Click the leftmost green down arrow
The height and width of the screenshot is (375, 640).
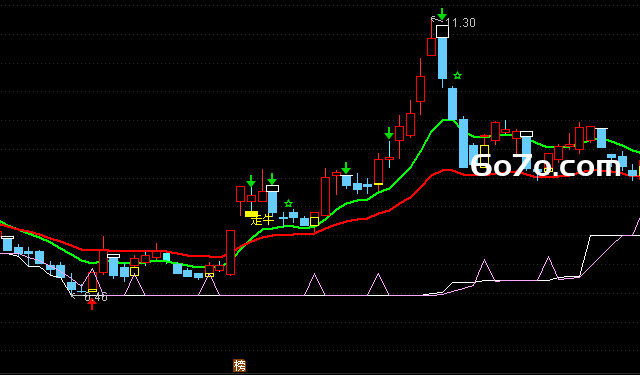point(251,181)
